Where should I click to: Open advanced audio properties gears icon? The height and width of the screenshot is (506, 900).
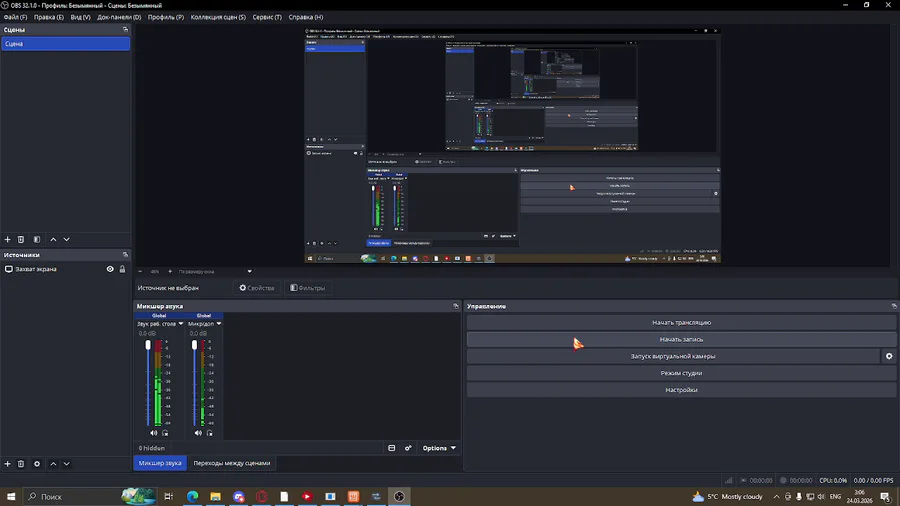[408, 448]
